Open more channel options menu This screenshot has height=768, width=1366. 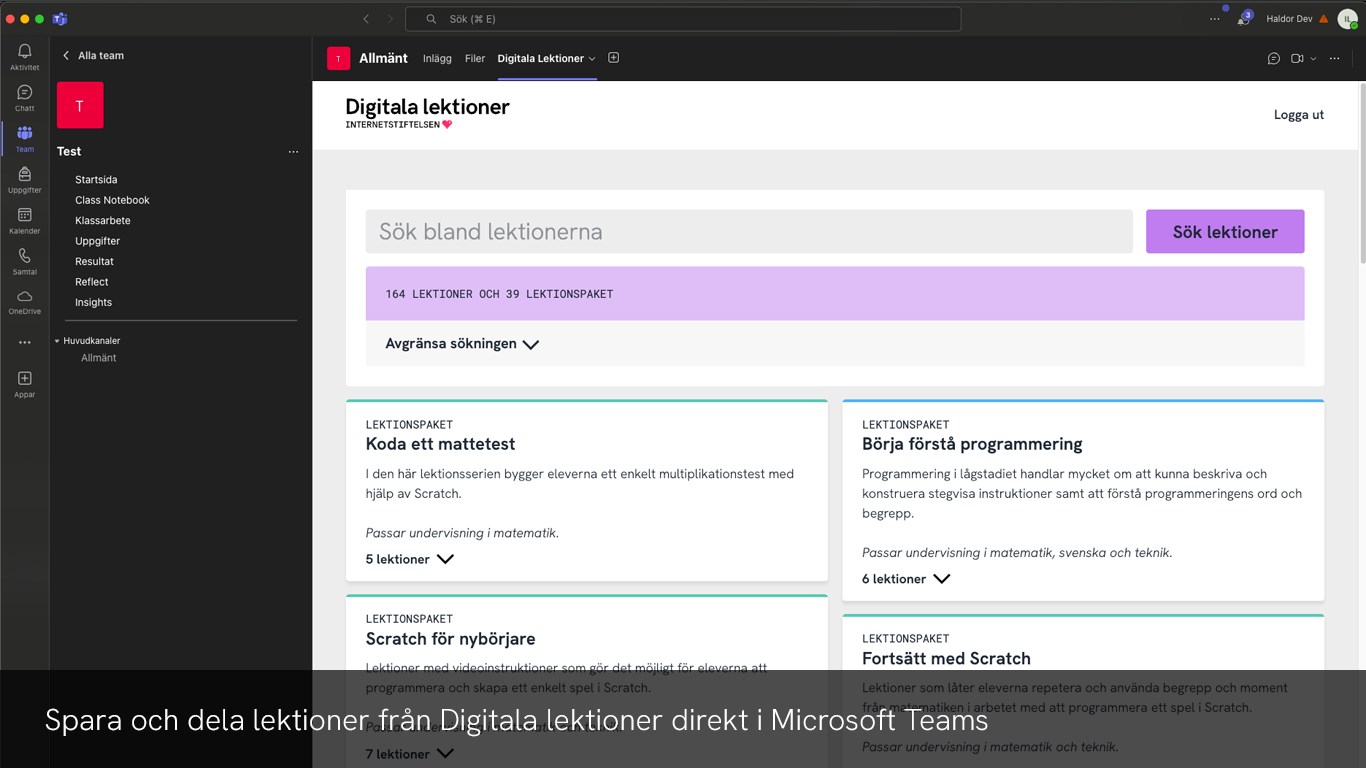pyautogui.click(x=1334, y=58)
